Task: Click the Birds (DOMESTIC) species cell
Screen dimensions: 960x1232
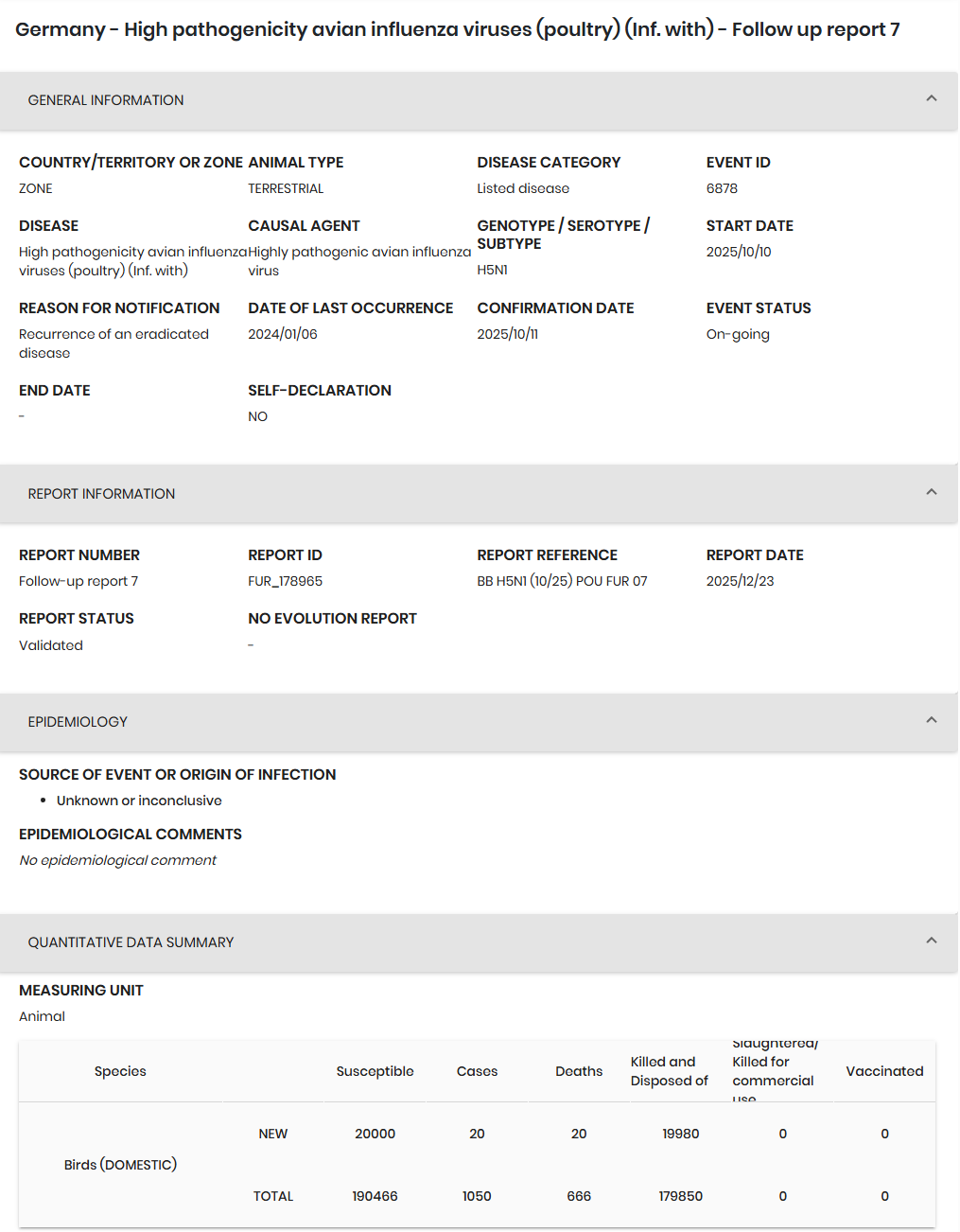Action: (x=120, y=1165)
